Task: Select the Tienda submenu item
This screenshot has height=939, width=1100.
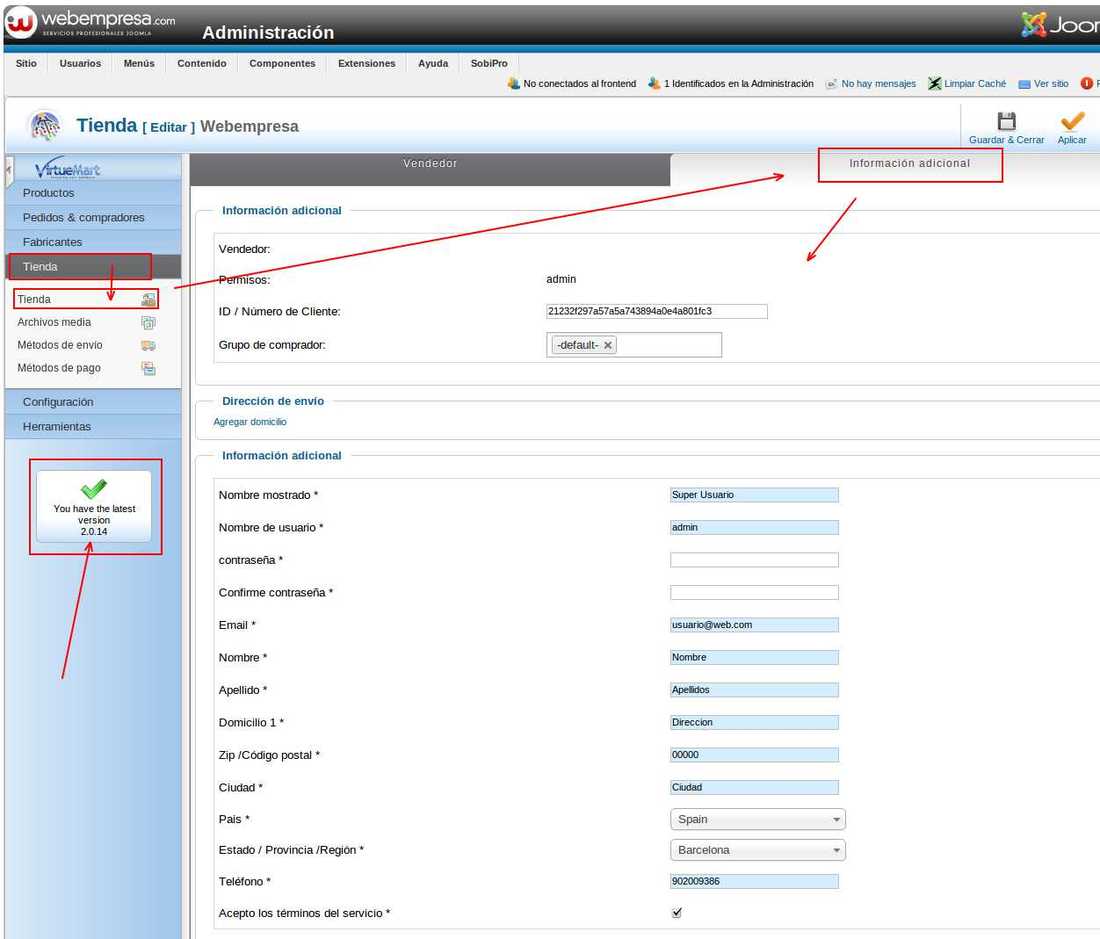Action: click(x=34, y=299)
